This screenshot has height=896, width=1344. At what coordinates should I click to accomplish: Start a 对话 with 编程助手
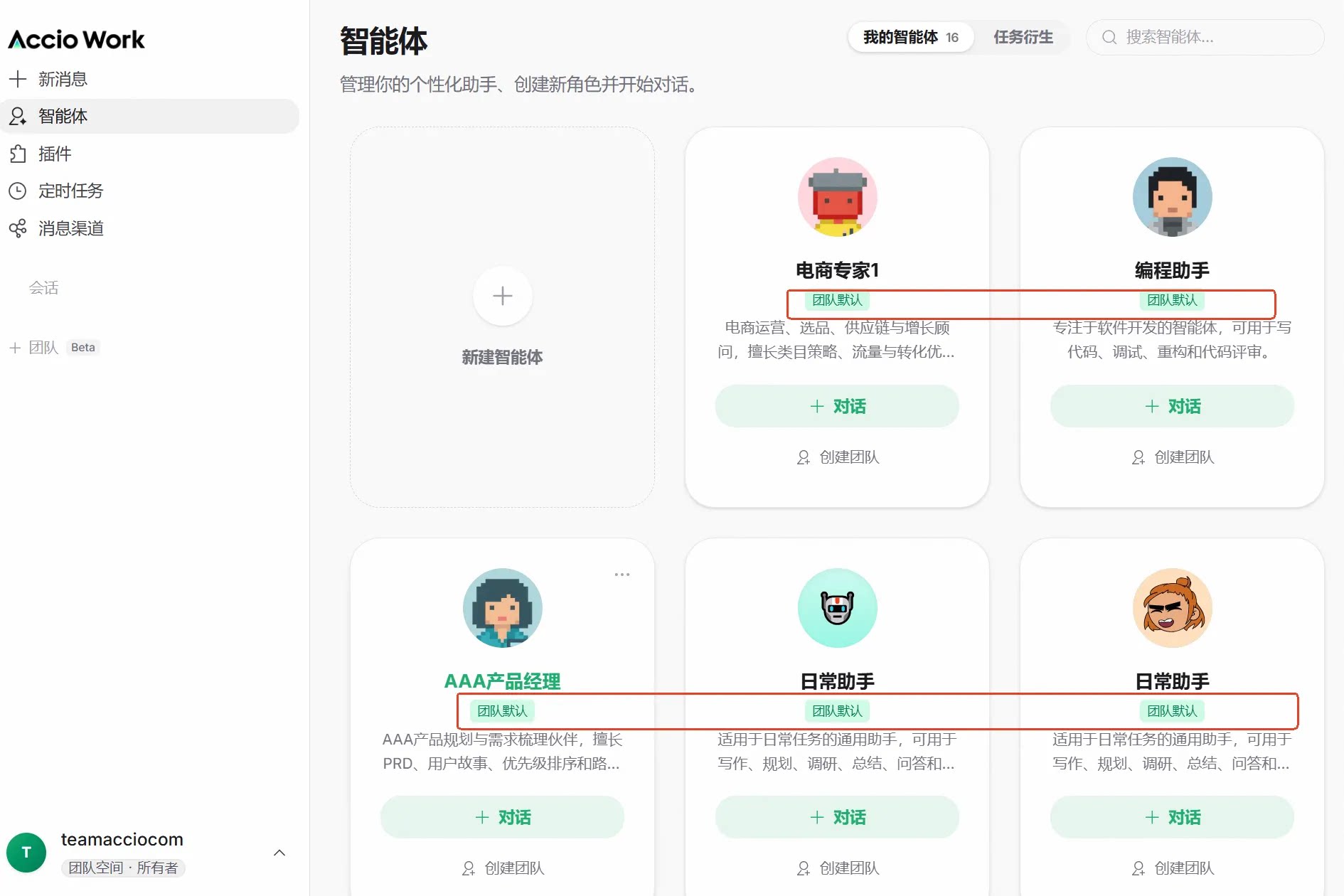[x=1173, y=406]
